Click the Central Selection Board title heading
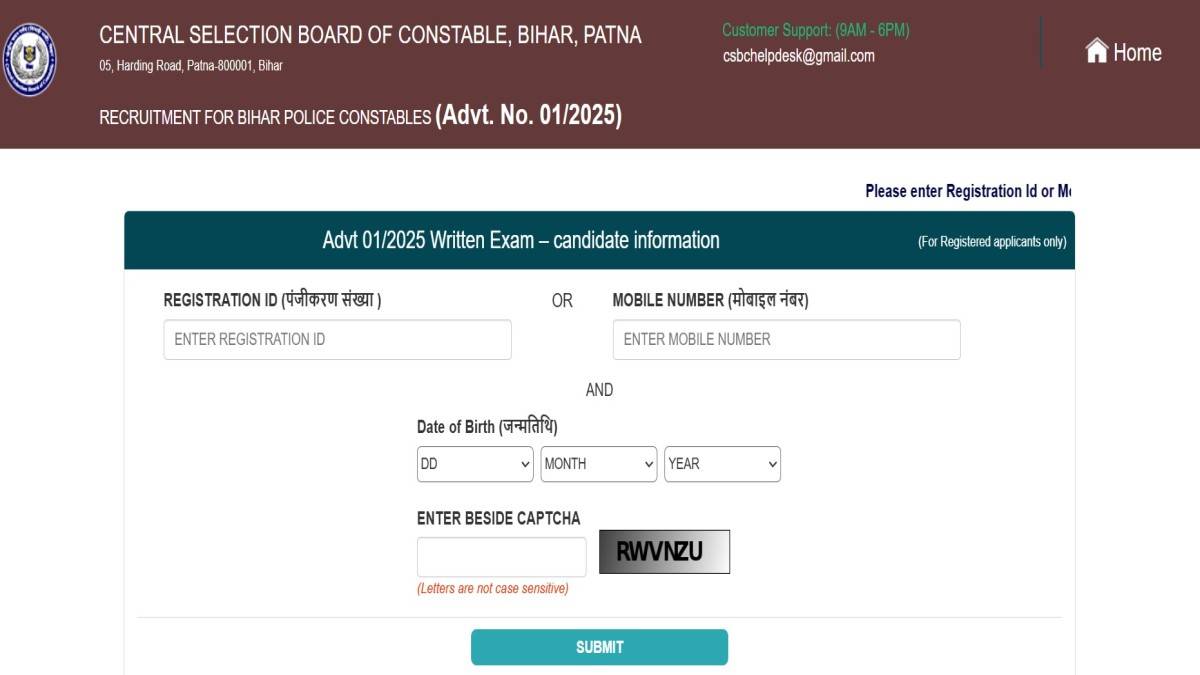This screenshot has width=1200, height=675. click(370, 35)
